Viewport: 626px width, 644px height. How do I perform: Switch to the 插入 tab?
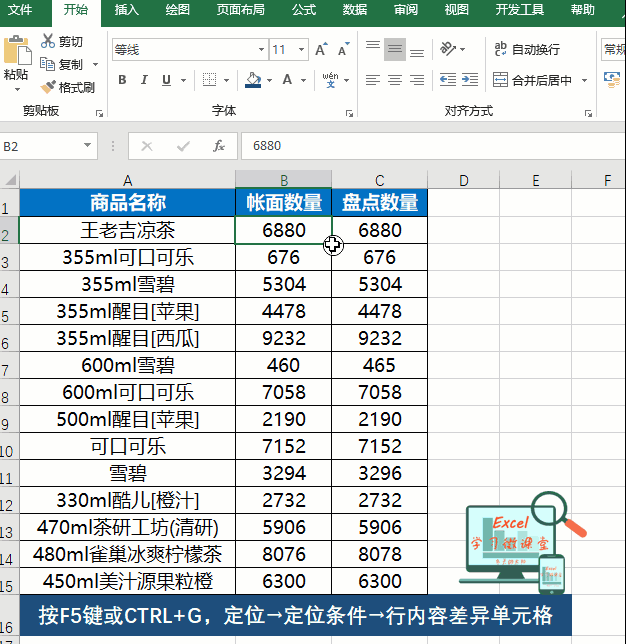coord(127,9)
